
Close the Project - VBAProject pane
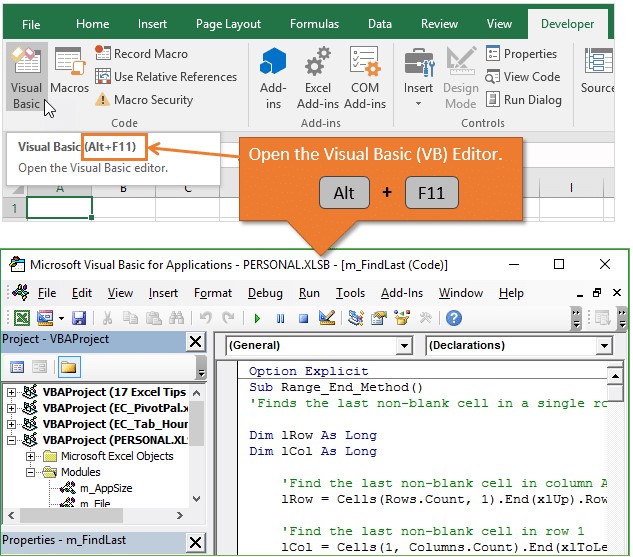click(x=195, y=341)
